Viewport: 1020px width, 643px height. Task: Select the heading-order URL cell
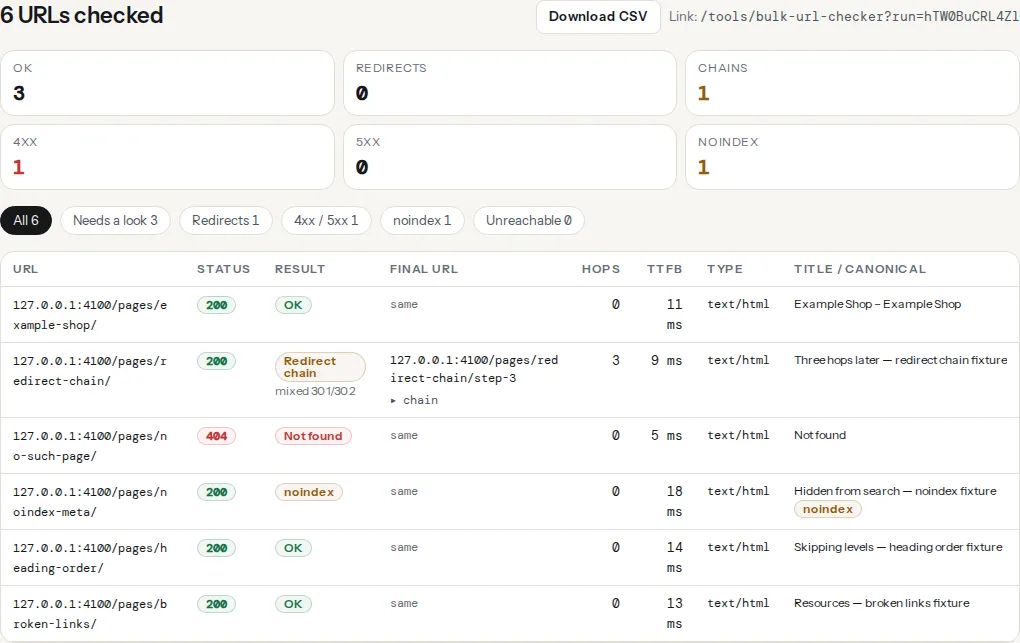[x=90, y=558]
